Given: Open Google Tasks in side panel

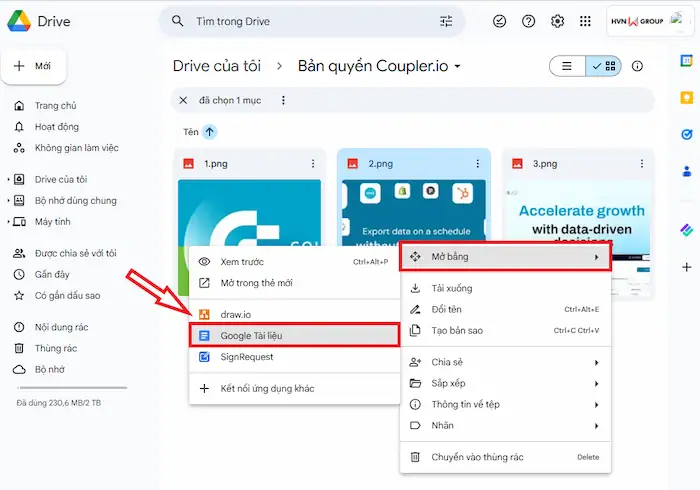Looking at the screenshot, I should [686, 134].
